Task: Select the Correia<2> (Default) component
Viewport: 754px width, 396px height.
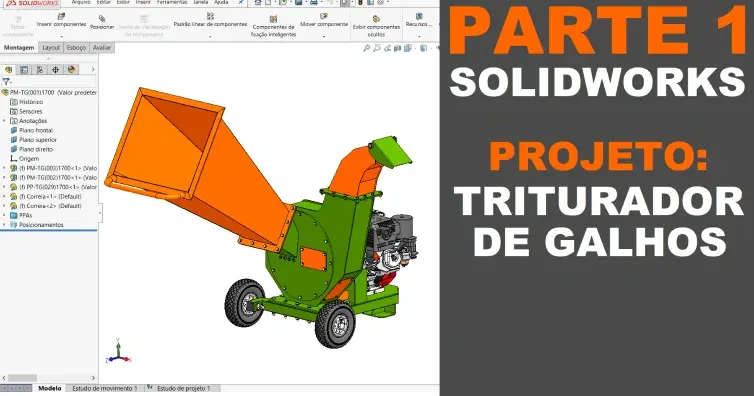Action: [x=46, y=206]
